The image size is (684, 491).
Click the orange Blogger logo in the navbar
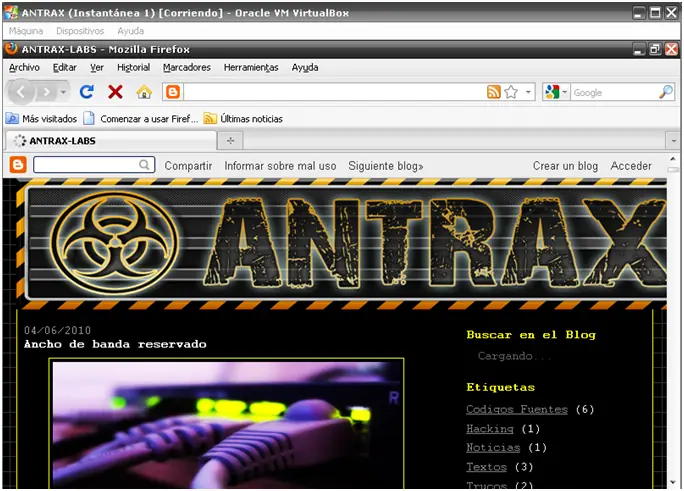click(18, 165)
